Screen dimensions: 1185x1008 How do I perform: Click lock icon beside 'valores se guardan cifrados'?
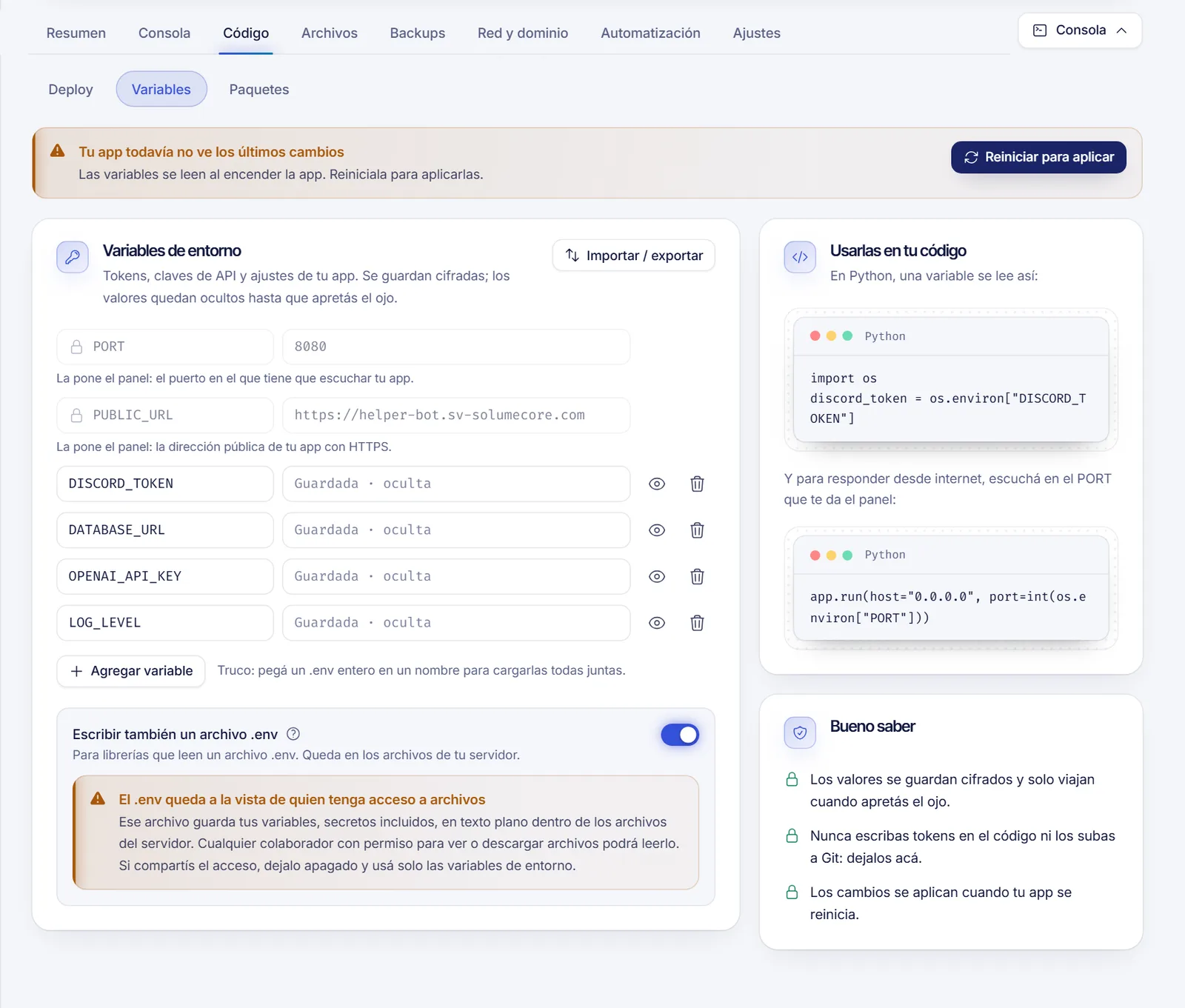792,780
